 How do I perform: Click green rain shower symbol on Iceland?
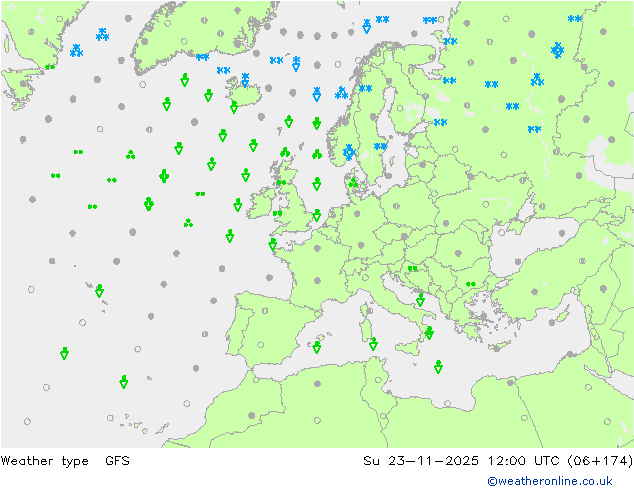(234, 107)
